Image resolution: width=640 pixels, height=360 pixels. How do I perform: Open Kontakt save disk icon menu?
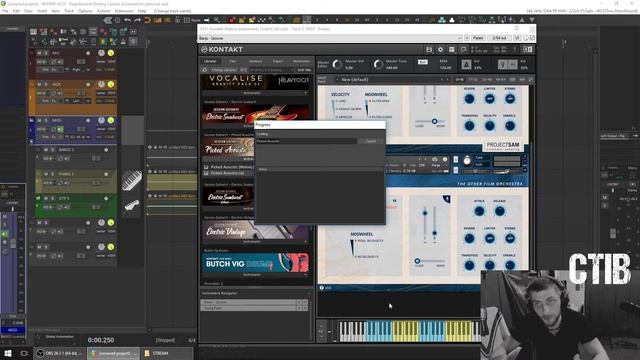click(x=429, y=49)
